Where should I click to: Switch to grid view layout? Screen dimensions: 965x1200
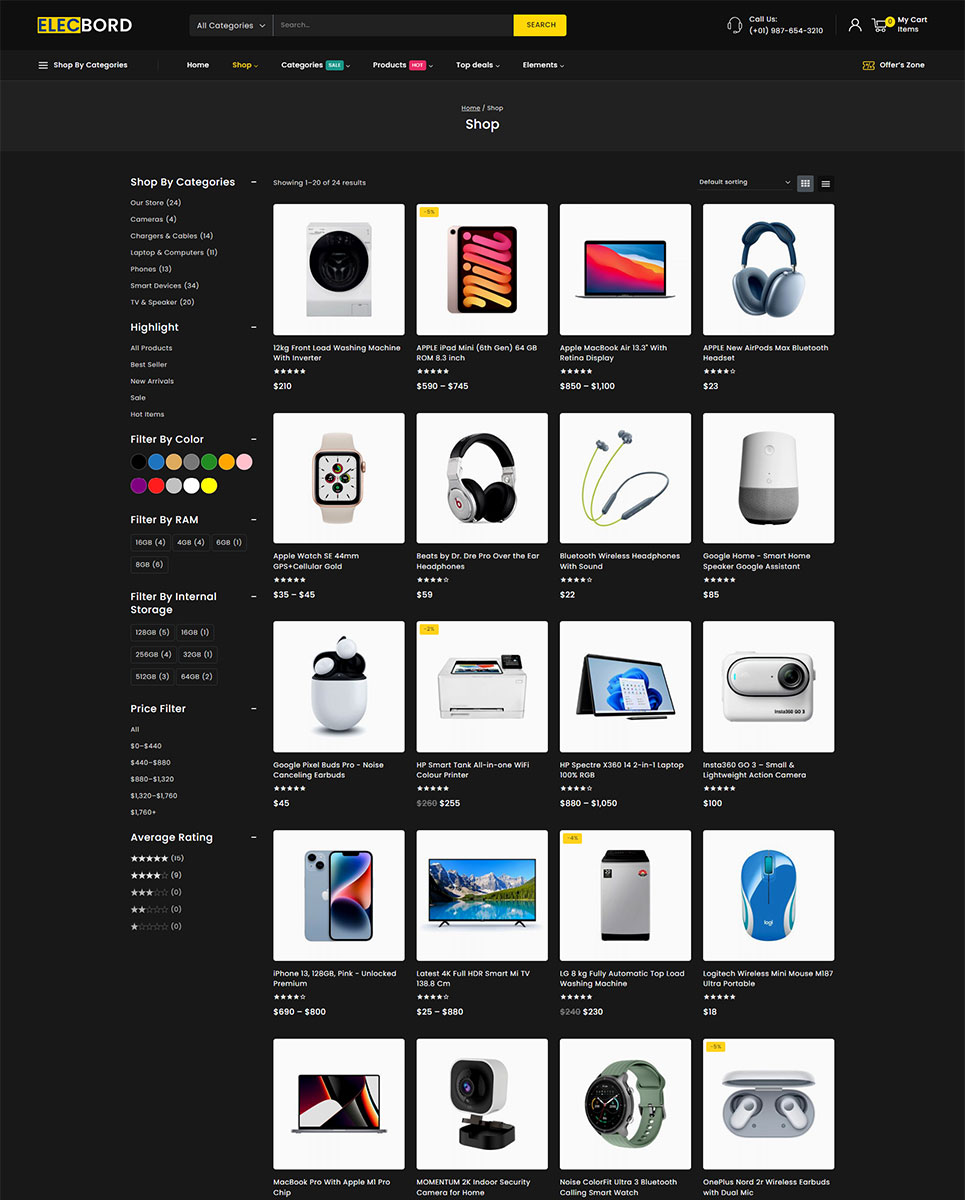(805, 183)
